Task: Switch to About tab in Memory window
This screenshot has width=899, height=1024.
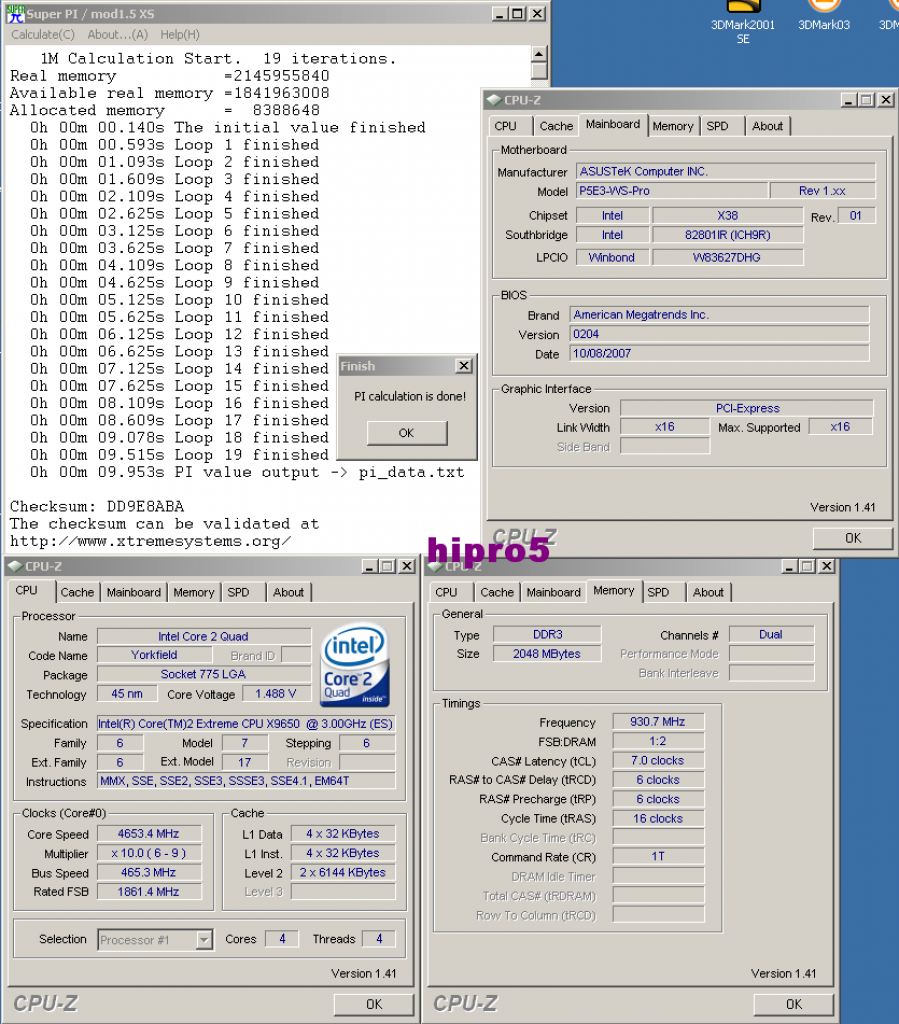Action: tap(708, 592)
